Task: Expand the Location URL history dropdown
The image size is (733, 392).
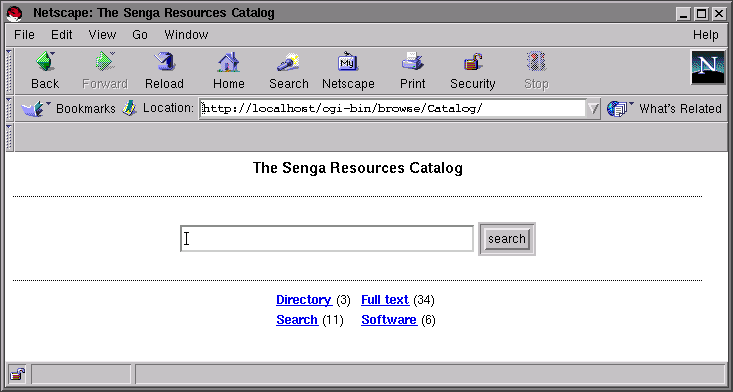Action: 593,109
